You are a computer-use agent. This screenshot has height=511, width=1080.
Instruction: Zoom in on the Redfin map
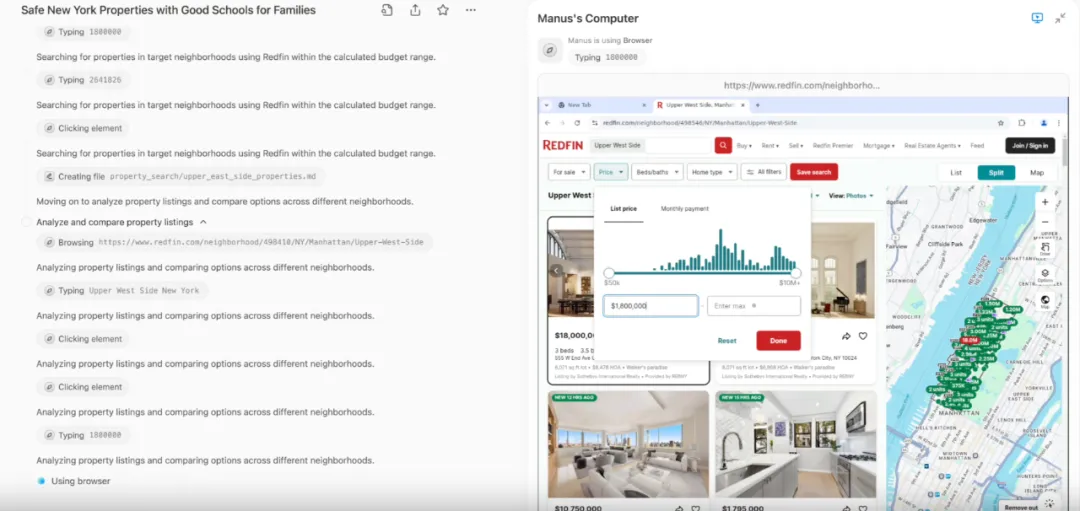1045,201
